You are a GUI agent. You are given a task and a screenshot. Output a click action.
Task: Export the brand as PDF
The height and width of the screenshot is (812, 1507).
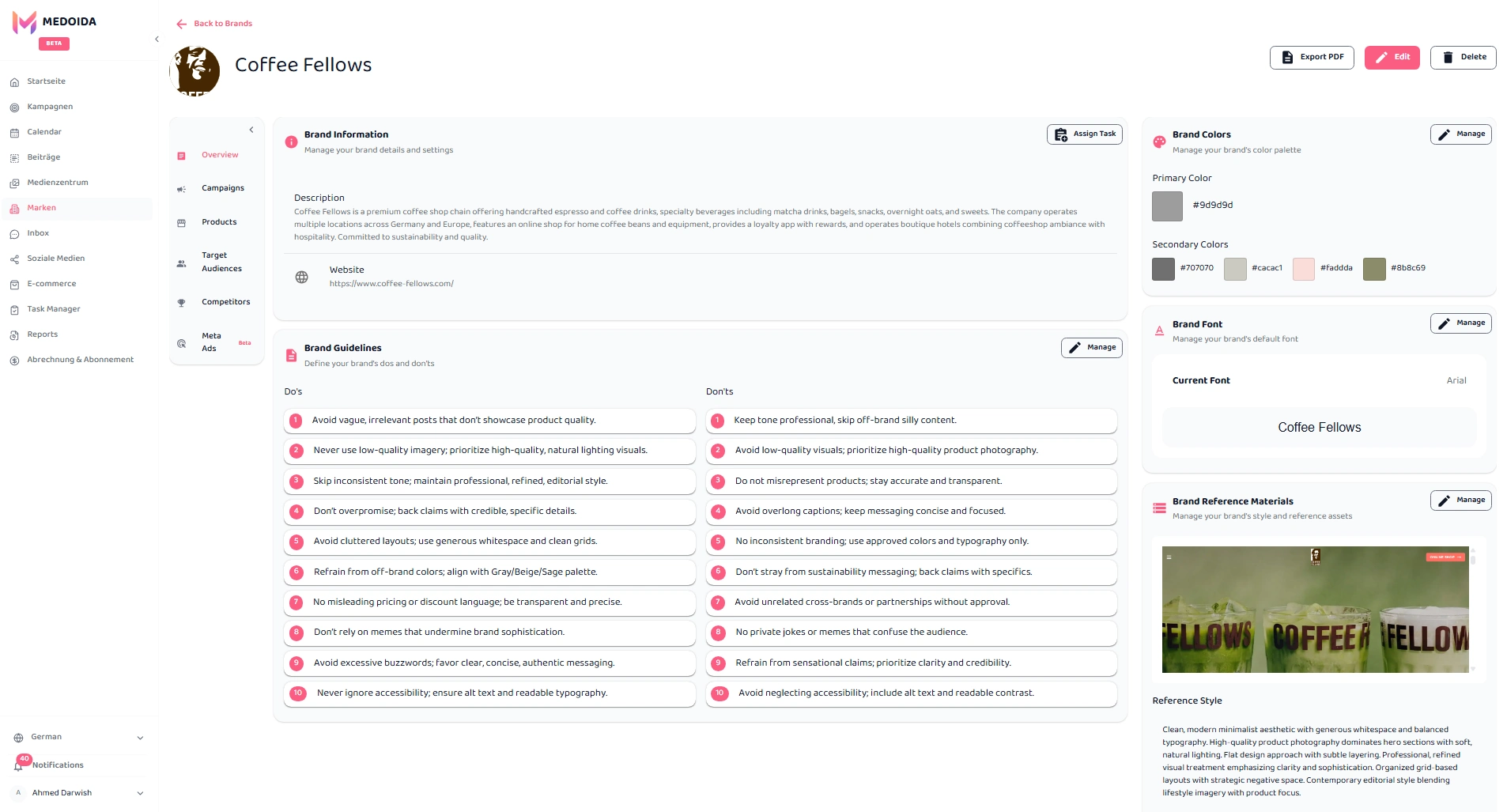[x=1312, y=58]
